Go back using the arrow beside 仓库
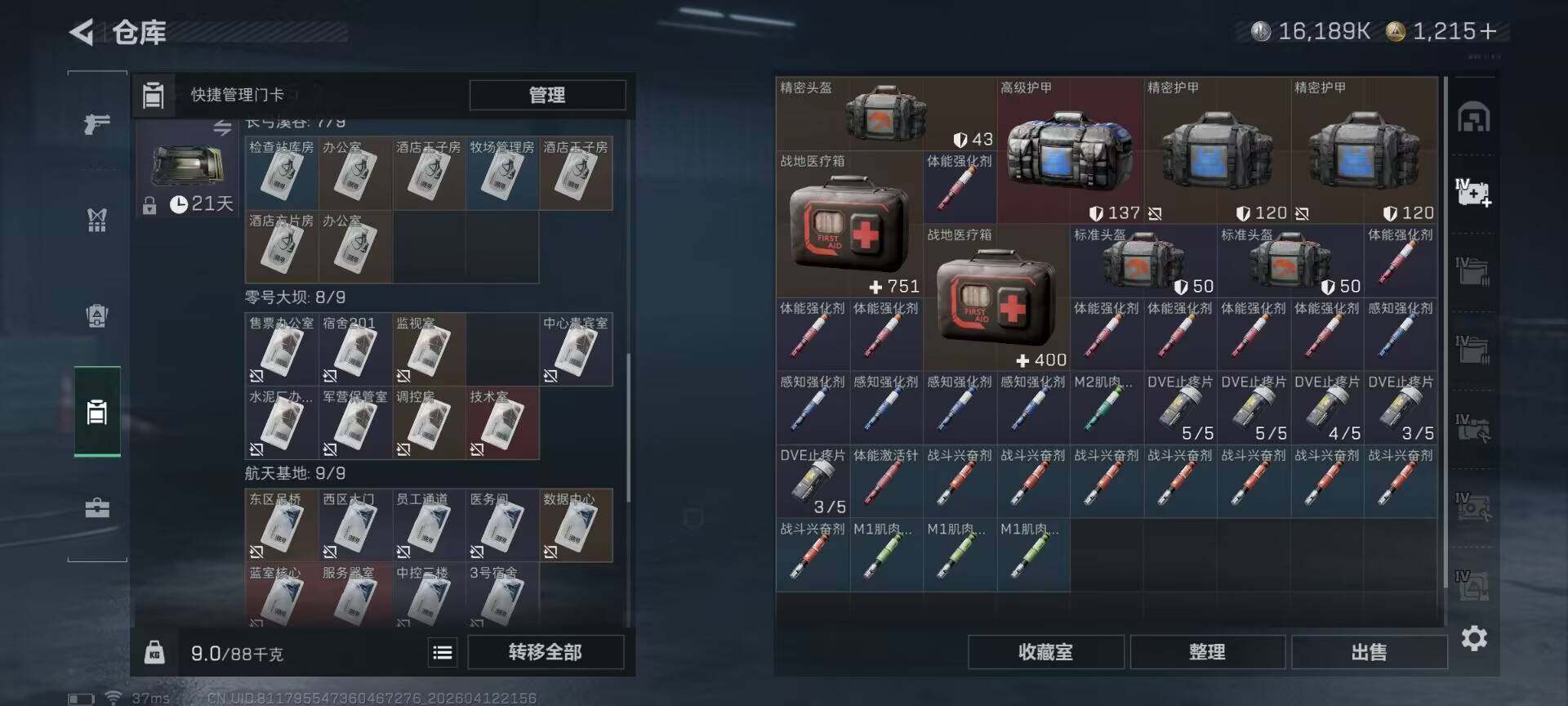The image size is (1568, 706). 82,32
